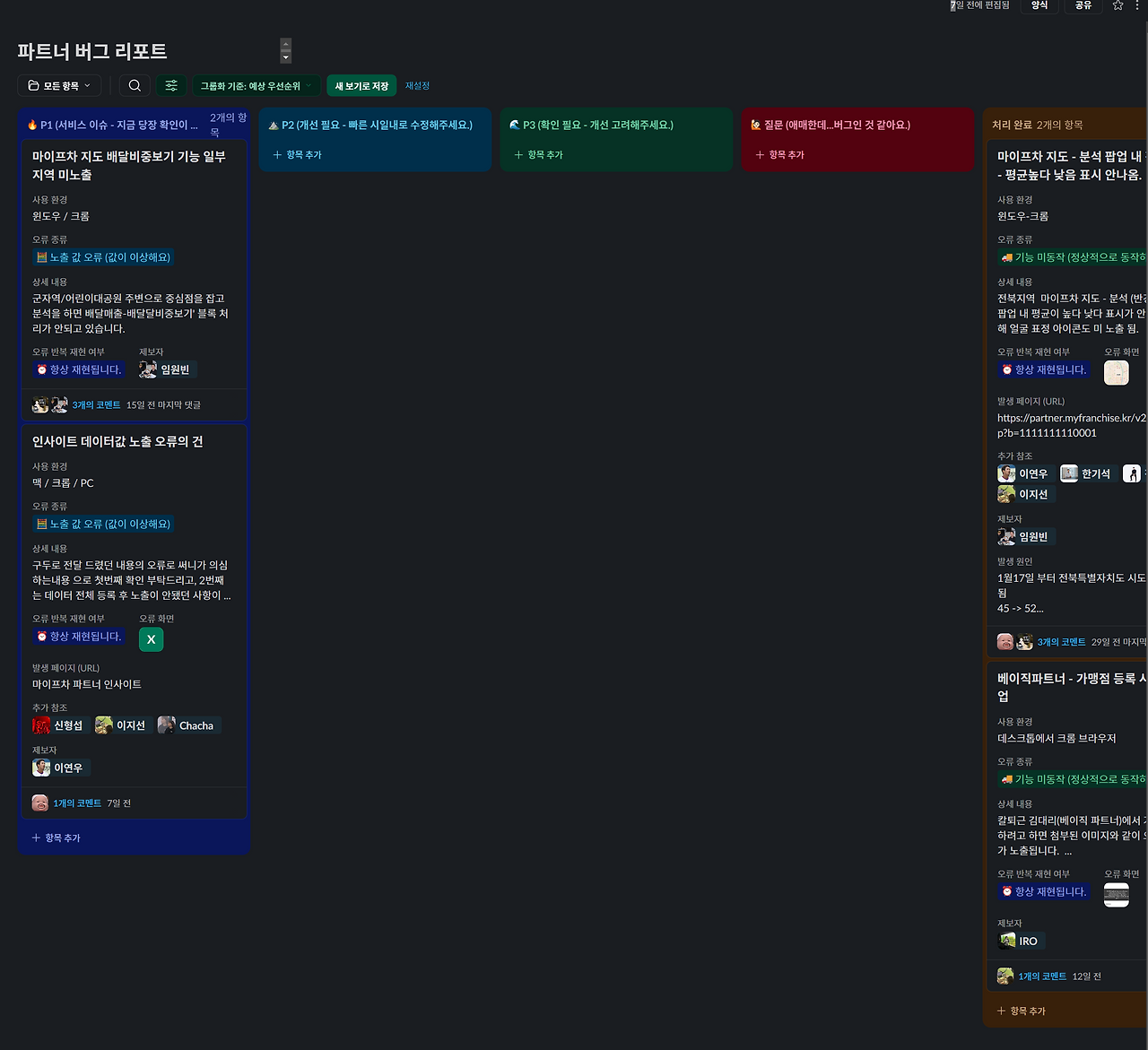This screenshot has height=1050, width=1148.
Task: Open the 그룹화 기준: 예상 우선순위 dropdown
Action: 256,85
